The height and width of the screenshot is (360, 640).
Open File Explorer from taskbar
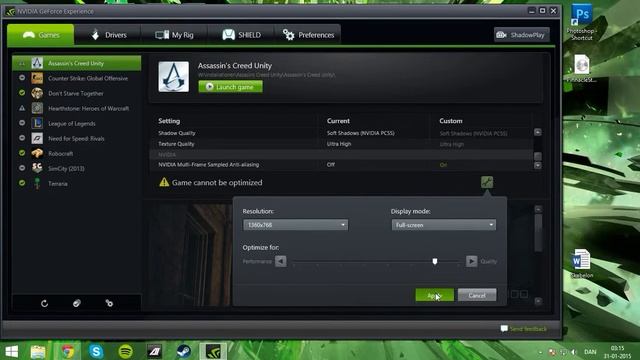click(x=38, y=351)
